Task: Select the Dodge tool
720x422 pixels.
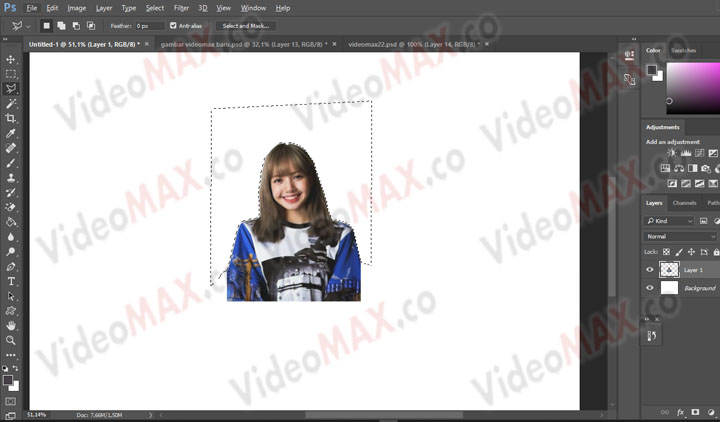Action: coord(11,252)
